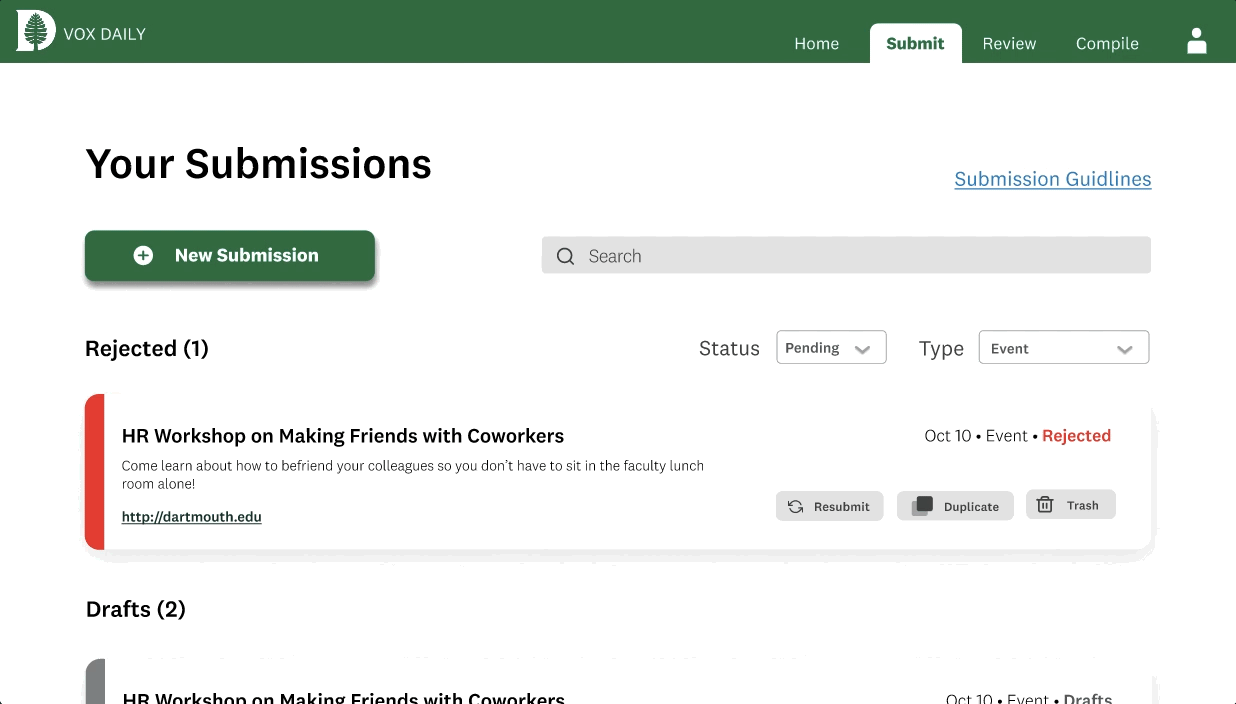Open the Type dropdown showing Event
The height and width of the screenshot is (704, 1236).
tap(1064, 348)
